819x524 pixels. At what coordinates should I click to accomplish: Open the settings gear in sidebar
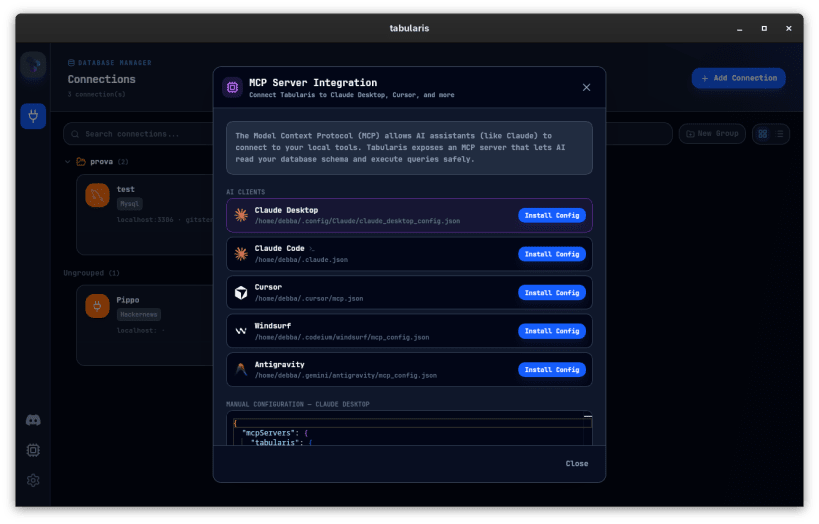(33, 480)
